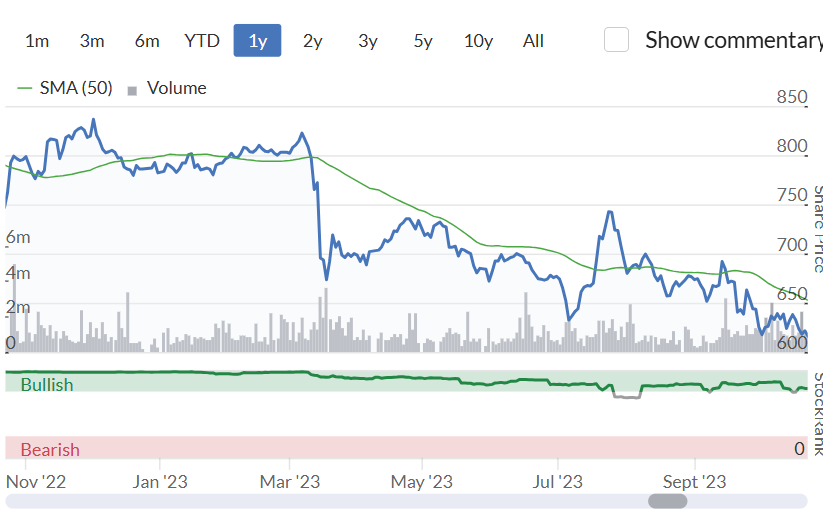Select the 3m time range

point(92,40)
